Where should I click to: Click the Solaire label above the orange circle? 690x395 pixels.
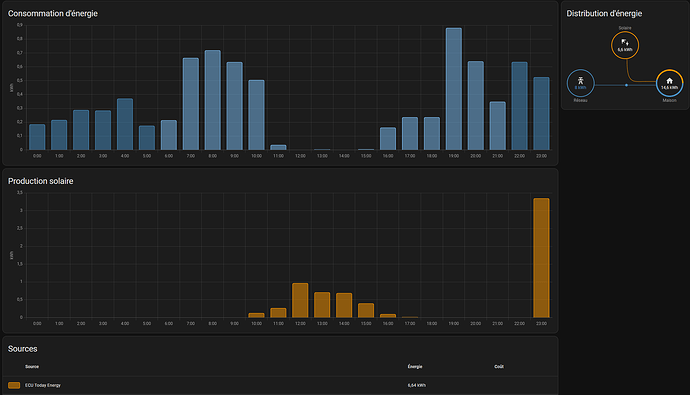coord(625,28)
